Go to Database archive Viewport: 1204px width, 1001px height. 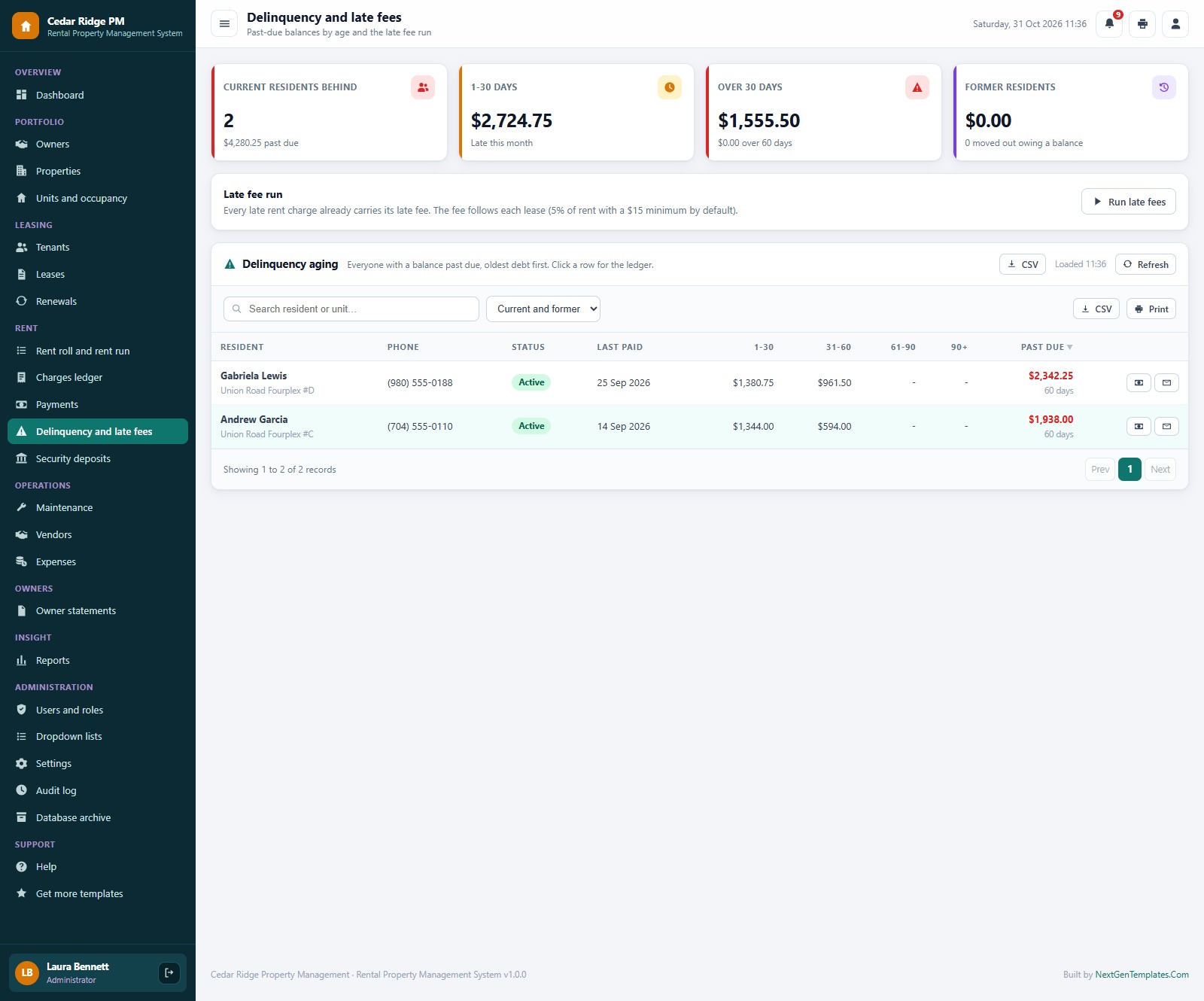tap(98, 817)
